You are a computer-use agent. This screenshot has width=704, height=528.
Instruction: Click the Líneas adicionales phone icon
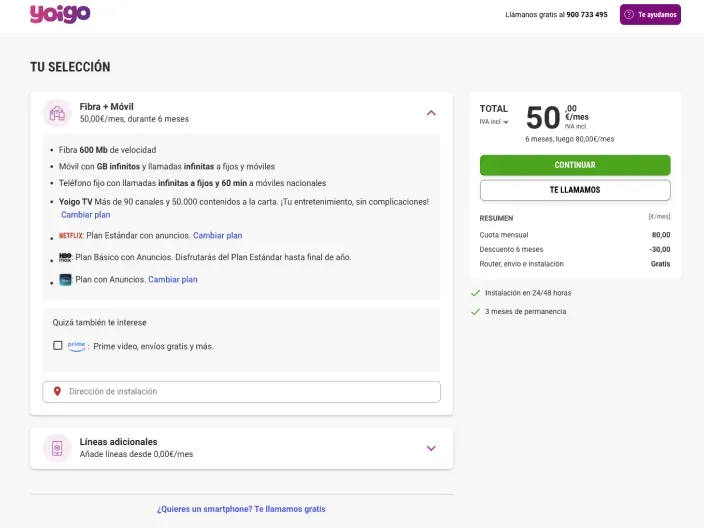57,448
